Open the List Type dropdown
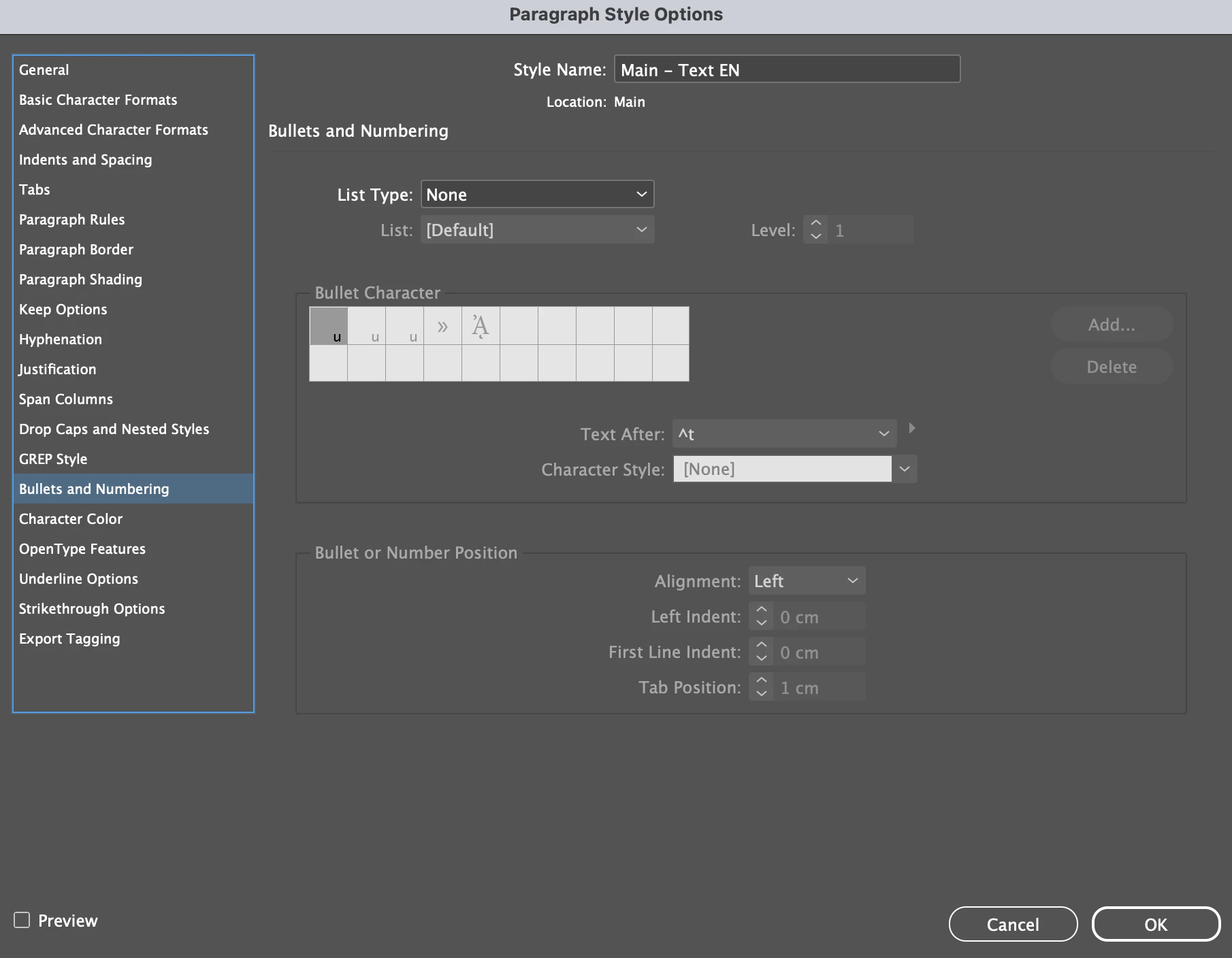Image resolution: width=1232 pixels, height=958 pixels. point(537,195)
